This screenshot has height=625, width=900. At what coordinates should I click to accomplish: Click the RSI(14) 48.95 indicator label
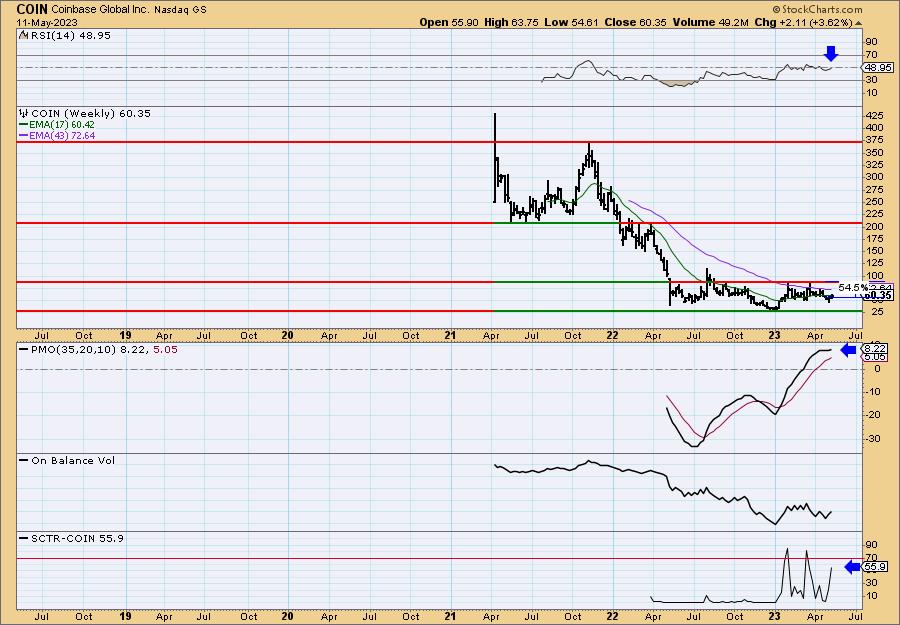[70, 35]
